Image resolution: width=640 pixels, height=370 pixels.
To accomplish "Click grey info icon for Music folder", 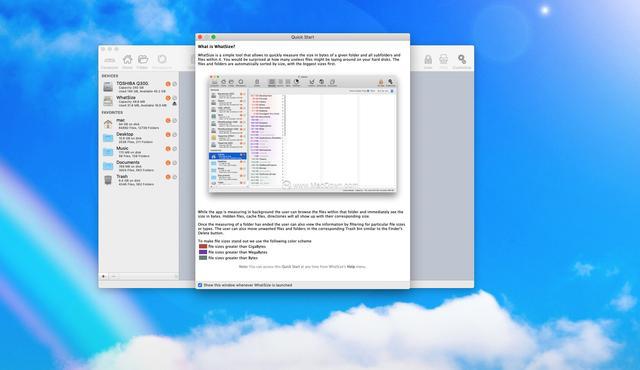I will 175,148.
